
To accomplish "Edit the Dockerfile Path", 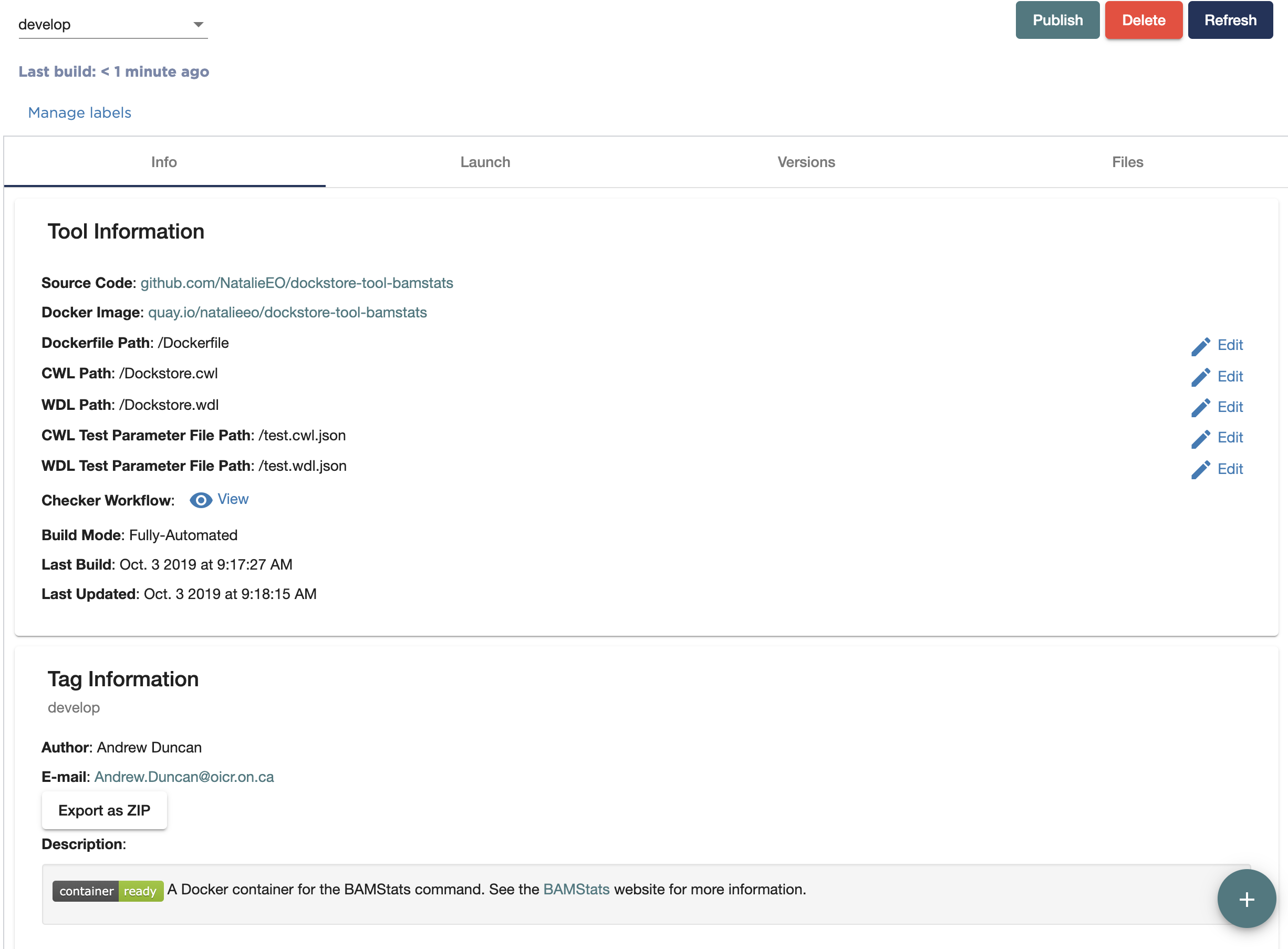I will pos(1229,345).
